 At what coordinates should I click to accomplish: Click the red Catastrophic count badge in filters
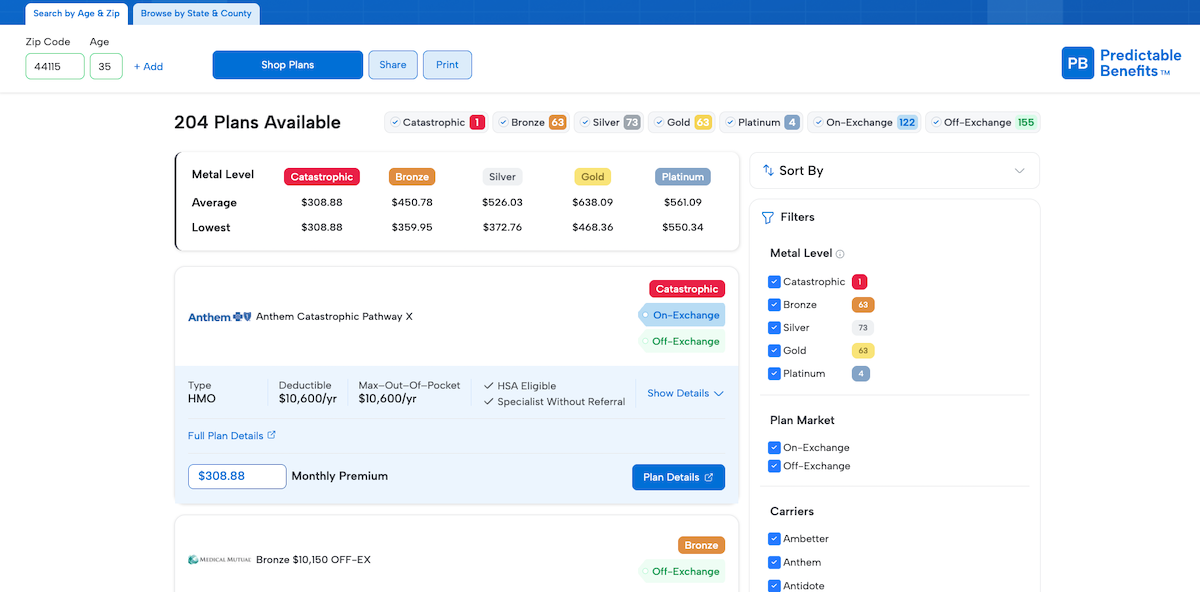pyautogui.click(x=860, y=282)
